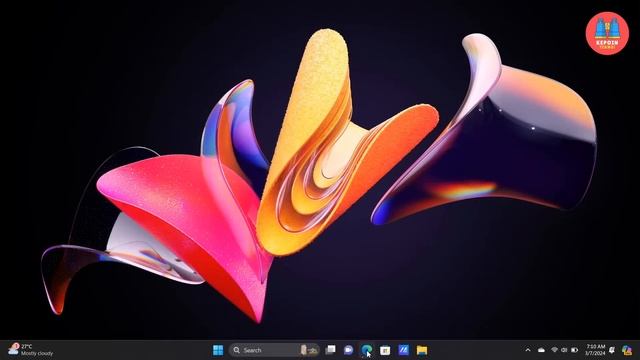This screenshot has height=360, width=640.
Task: Open the notification bell icon
Action: point(612,350)
